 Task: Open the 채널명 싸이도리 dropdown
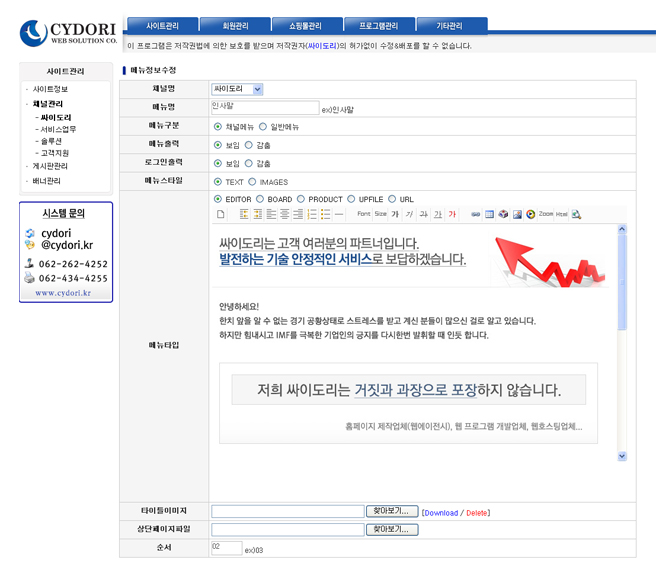pos(238,89)
